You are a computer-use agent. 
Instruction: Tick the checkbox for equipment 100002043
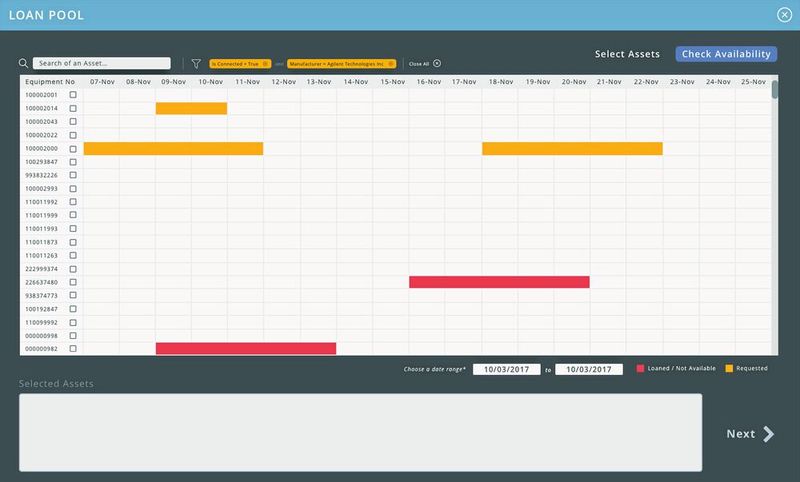coord(73,121)
